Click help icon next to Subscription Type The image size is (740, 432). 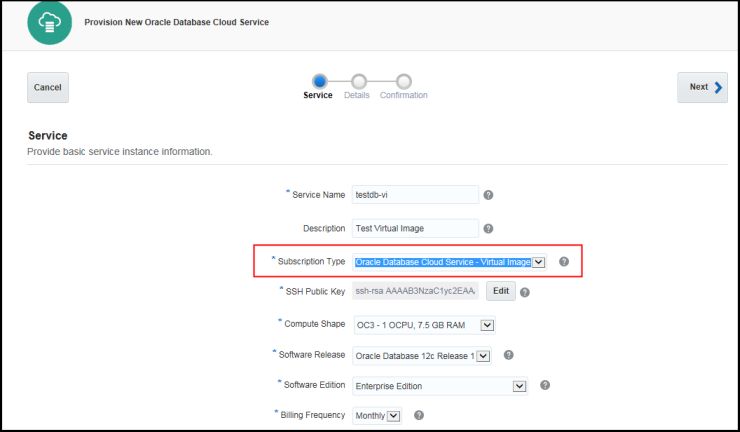pos(564,262)
